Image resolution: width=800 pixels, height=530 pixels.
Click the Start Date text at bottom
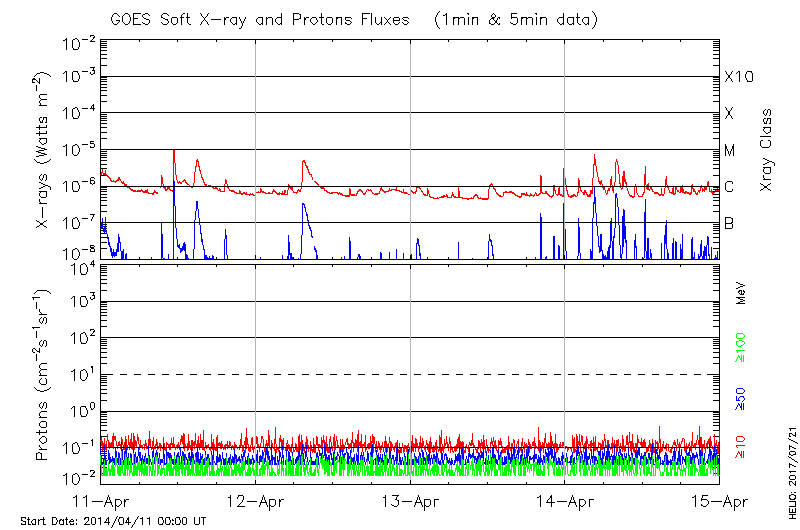pyautogui.click(x=113, y=521)
